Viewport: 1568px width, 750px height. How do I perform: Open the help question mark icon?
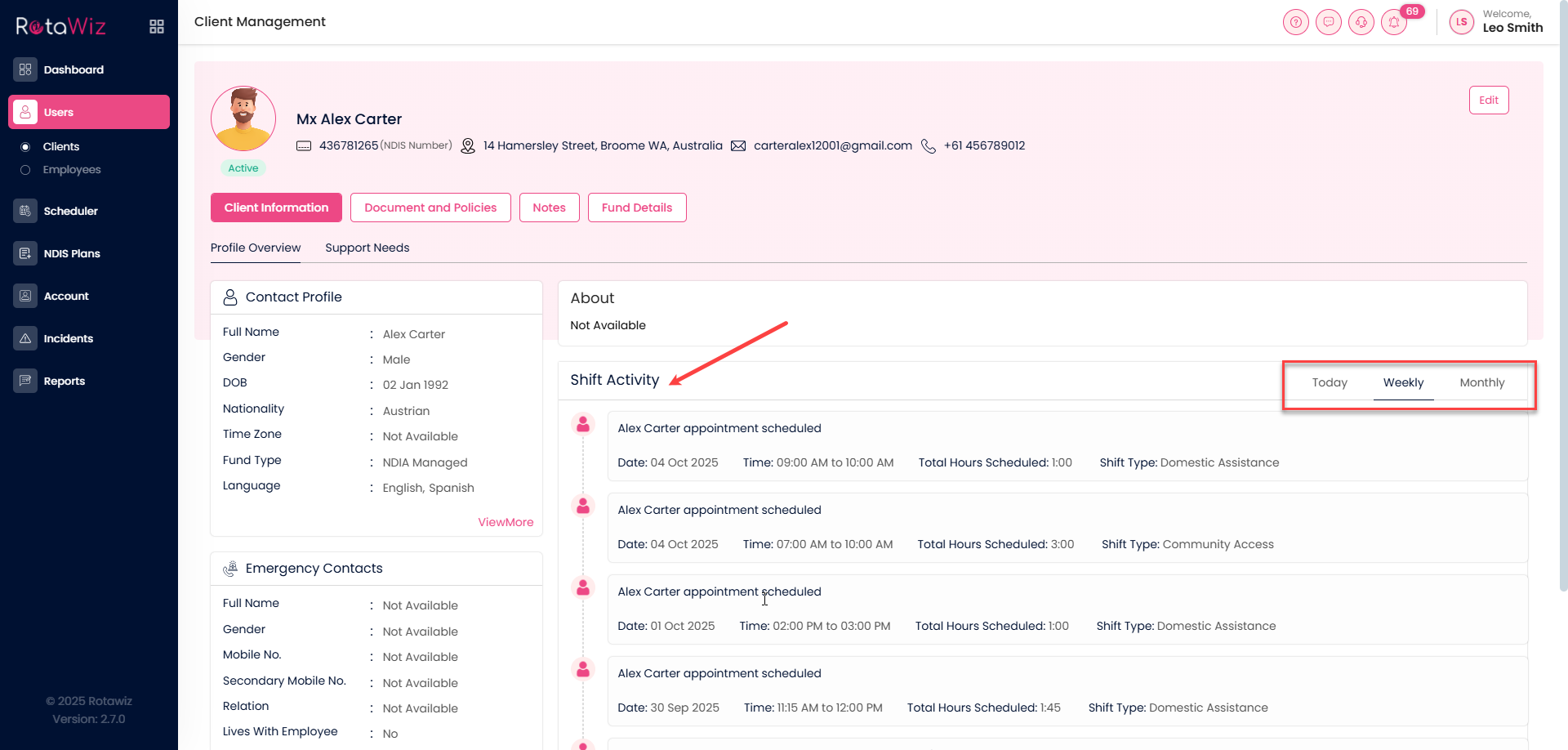[x=1295, y=22]
